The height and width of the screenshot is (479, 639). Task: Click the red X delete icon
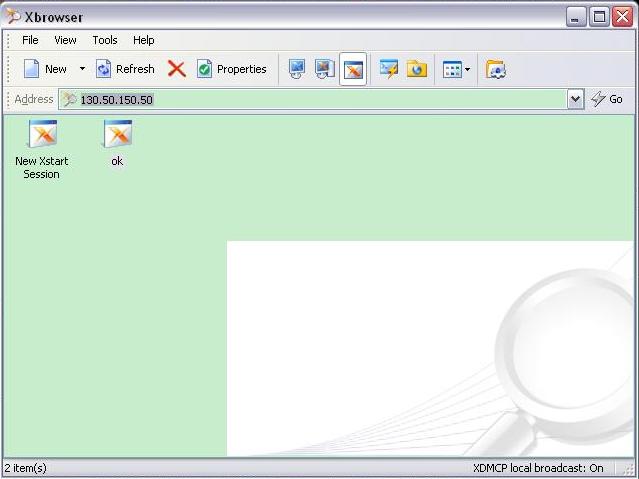176,69
